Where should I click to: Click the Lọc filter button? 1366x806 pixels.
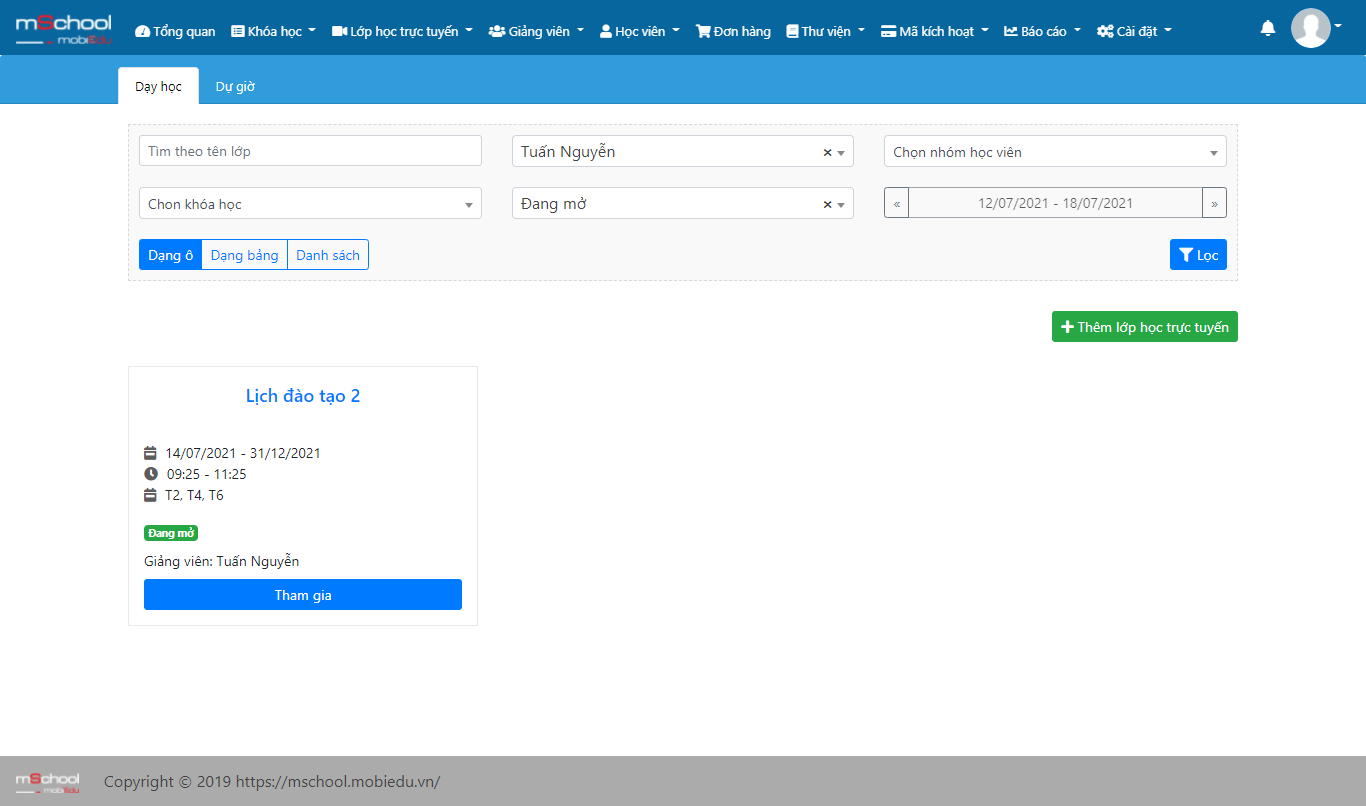[x=1198, y=255]
